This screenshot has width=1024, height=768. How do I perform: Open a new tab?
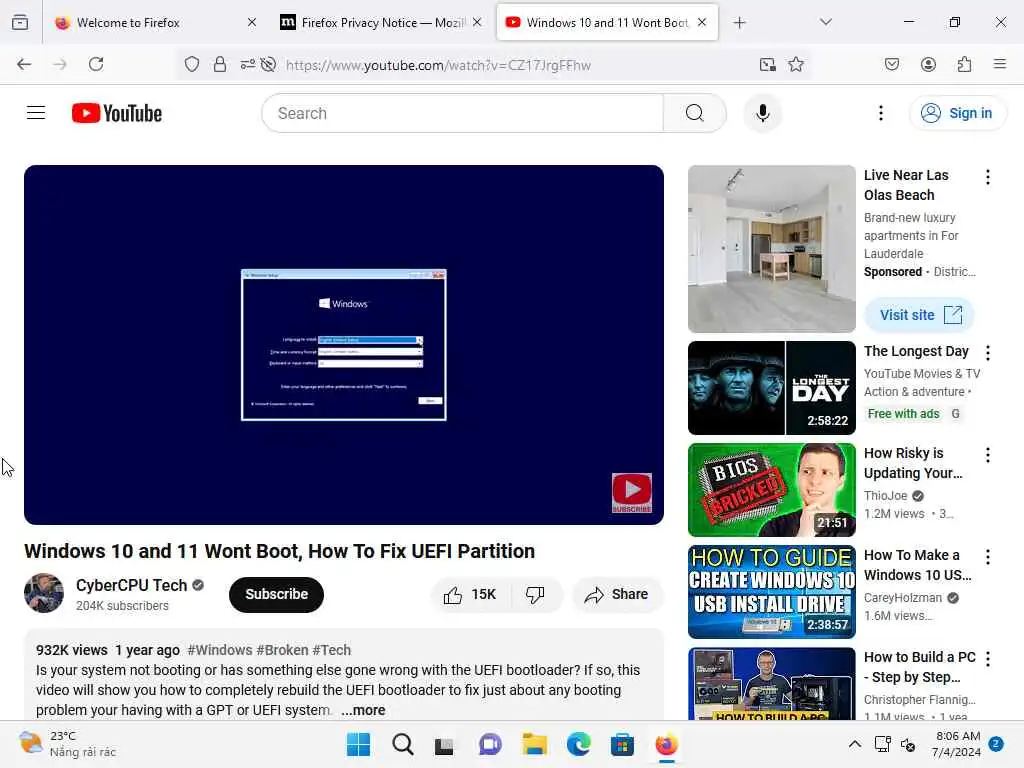click(739, 23)
